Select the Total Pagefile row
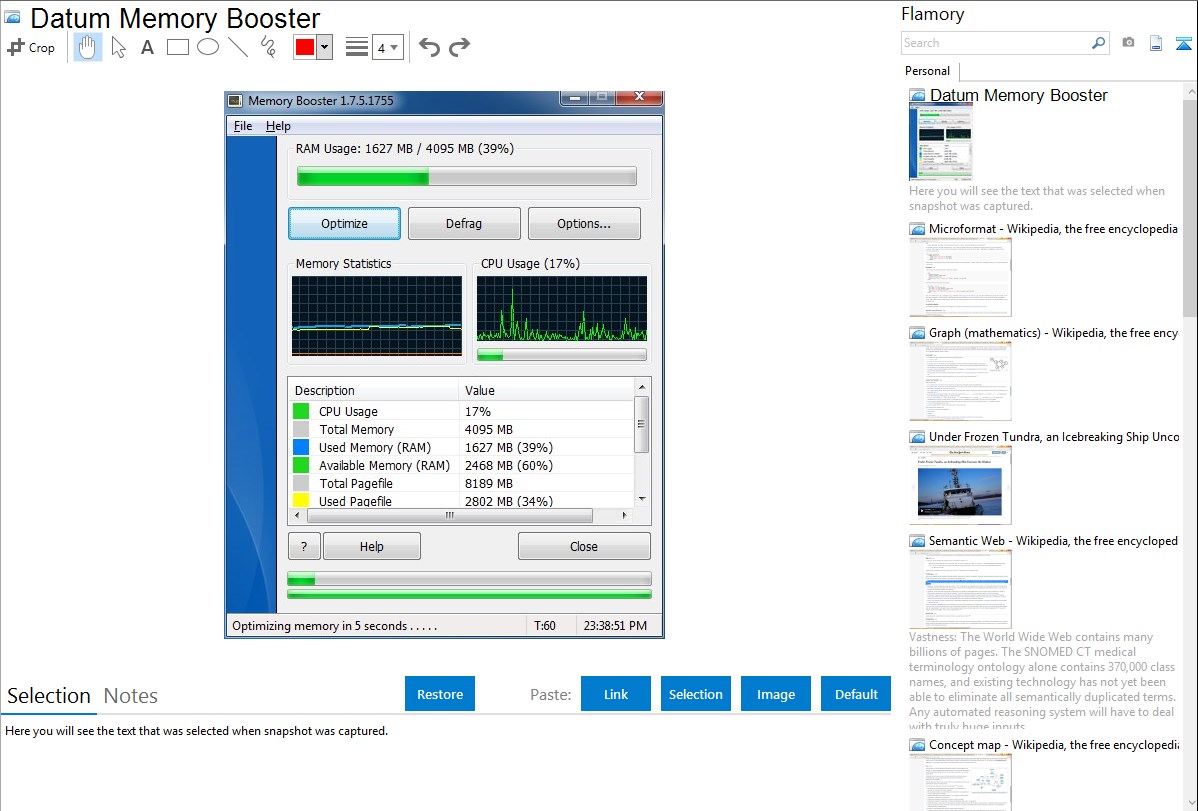 click(461, 483)
